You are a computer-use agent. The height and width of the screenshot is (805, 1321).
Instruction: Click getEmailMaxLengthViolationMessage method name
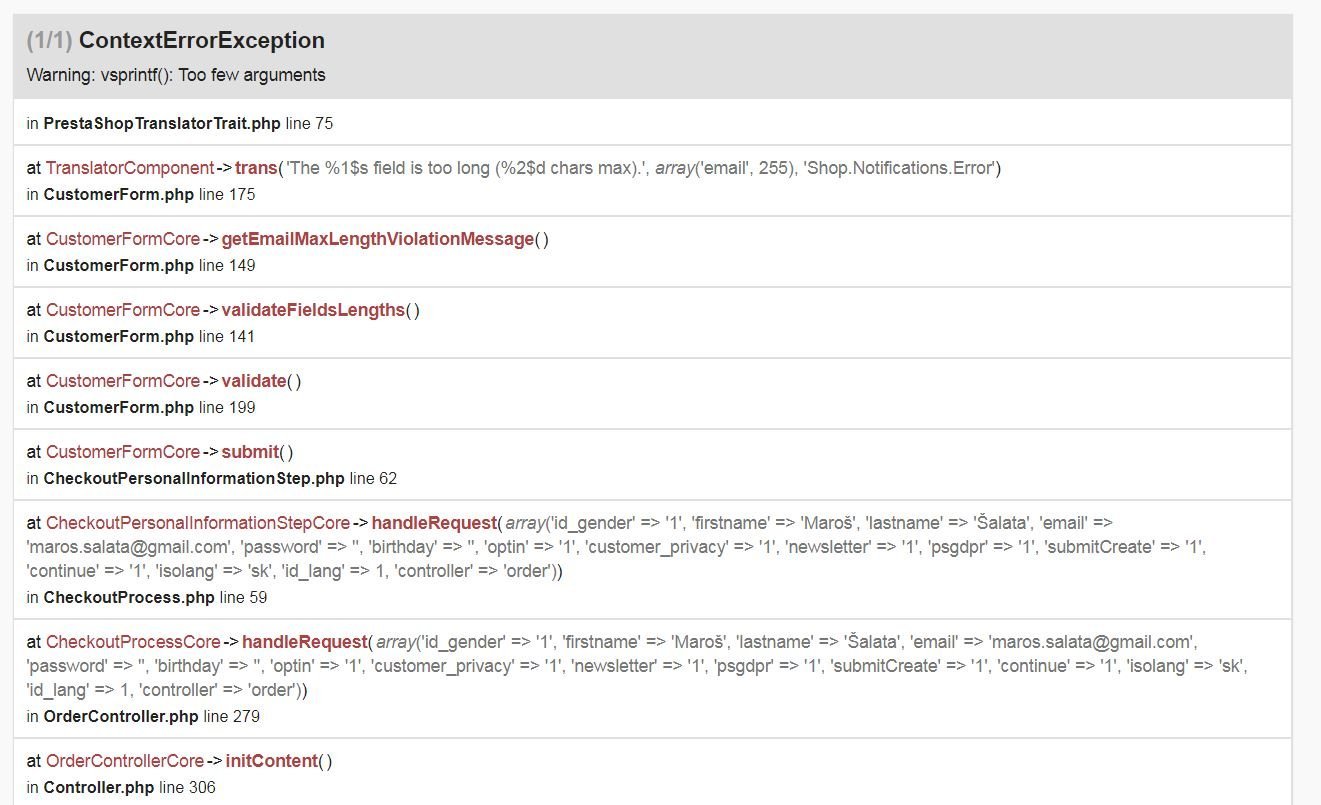[x=377, y=239]
